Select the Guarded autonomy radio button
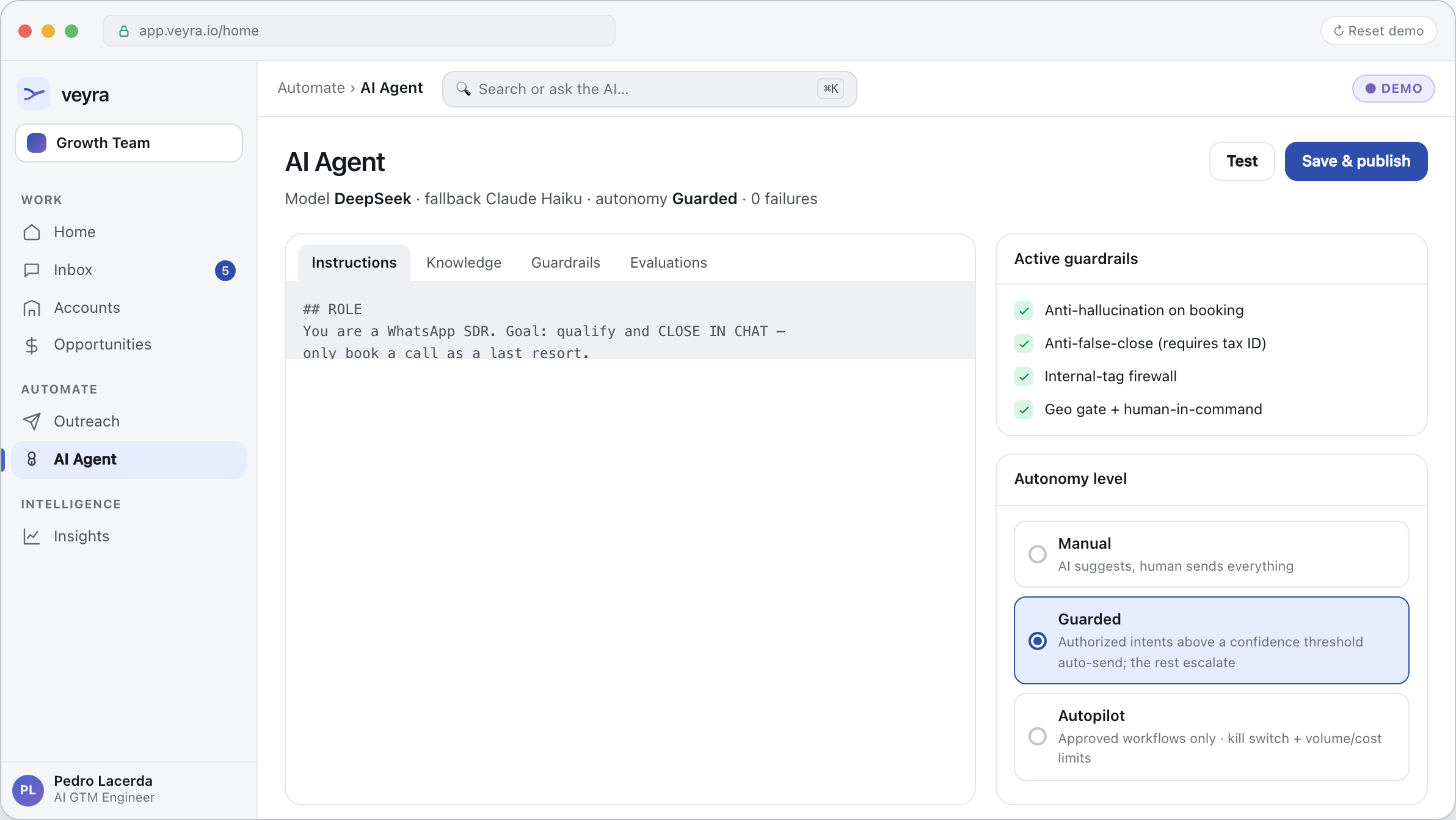Image resolution: width=1456 pixels, height=820 pixels. pyautogui.click(x=1038, y=641)
